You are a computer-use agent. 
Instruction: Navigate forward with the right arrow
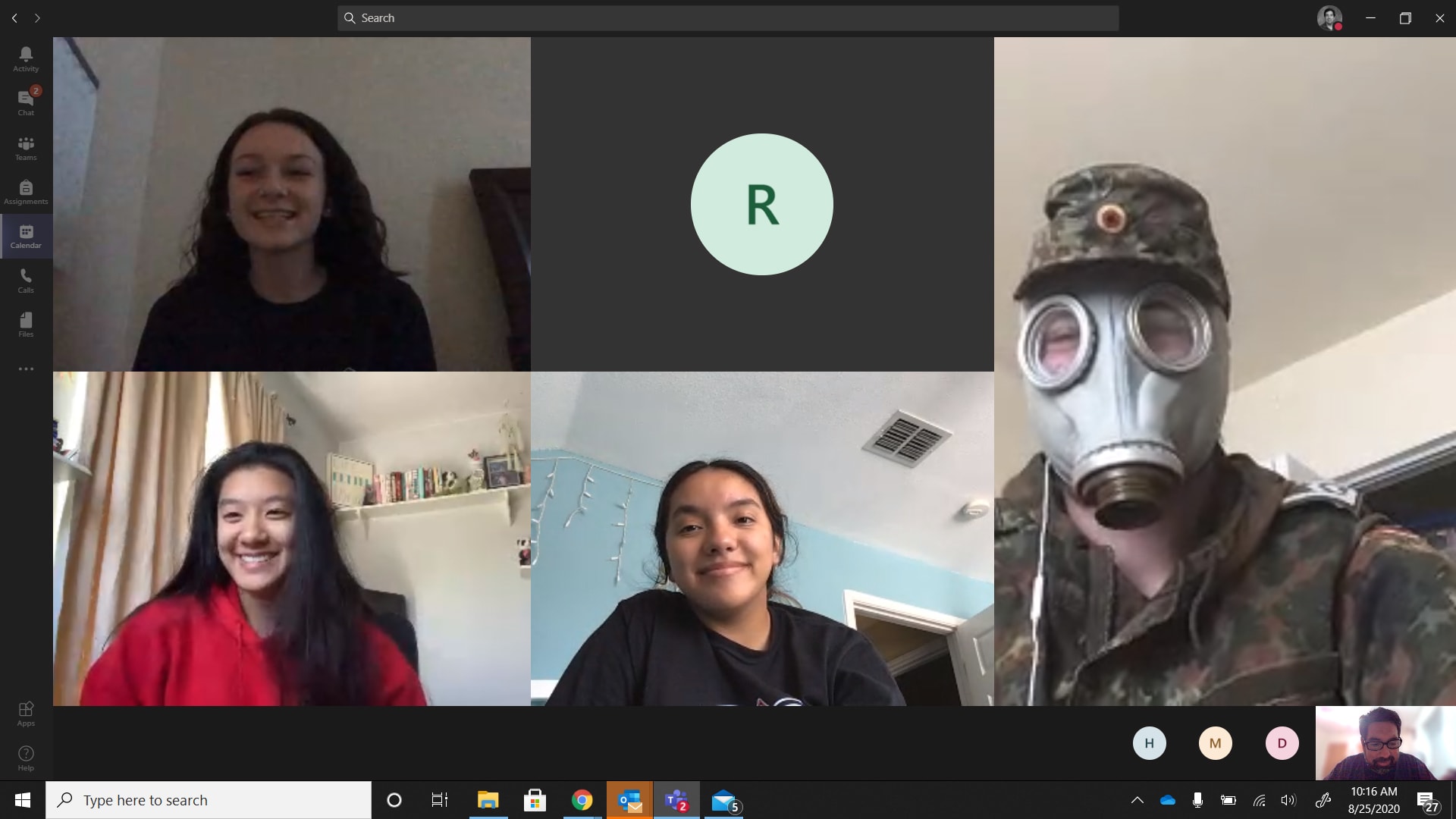coord(37,18)
